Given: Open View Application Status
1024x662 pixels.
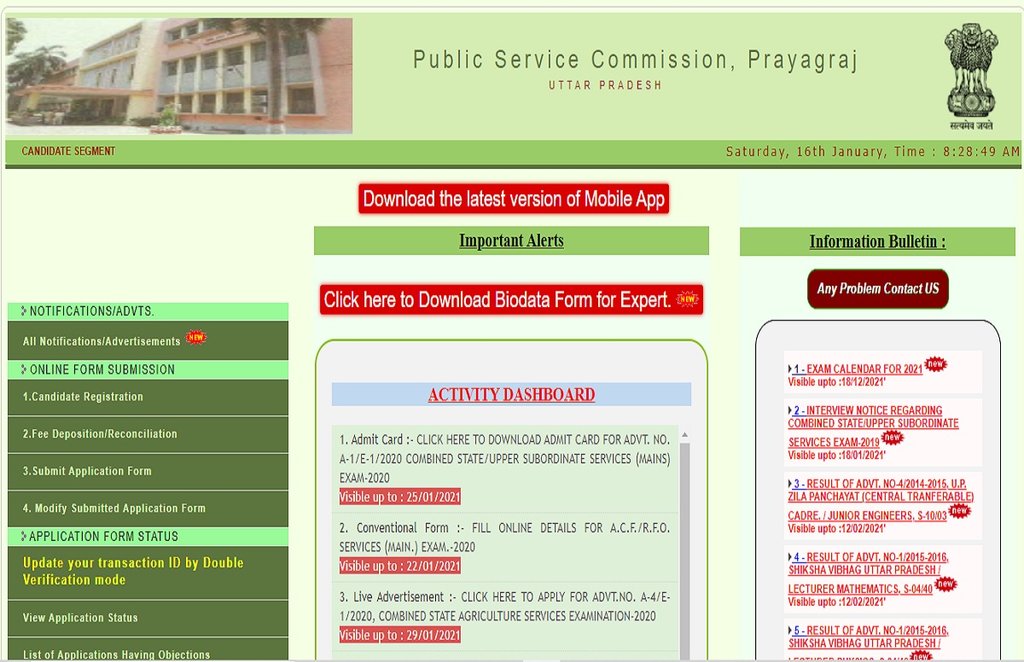Looking at the screenshot, I should coord(80,618).
